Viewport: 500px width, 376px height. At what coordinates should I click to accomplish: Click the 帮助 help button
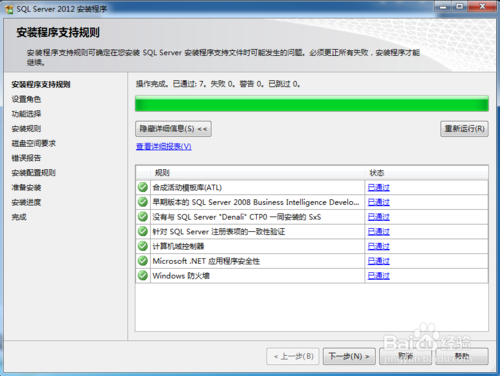[462, 356]
